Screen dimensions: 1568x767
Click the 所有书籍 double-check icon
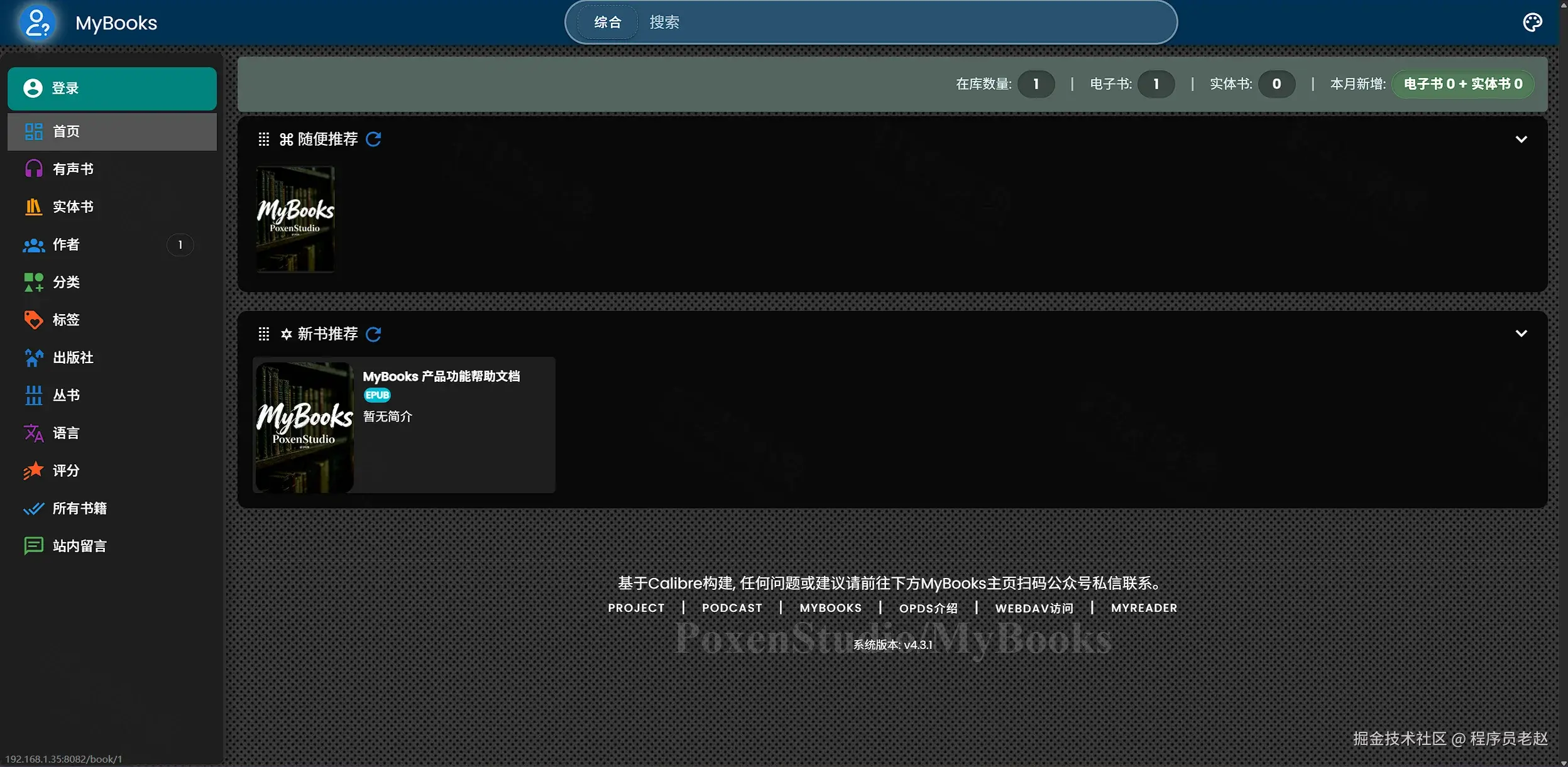click(x=33, y=508)
